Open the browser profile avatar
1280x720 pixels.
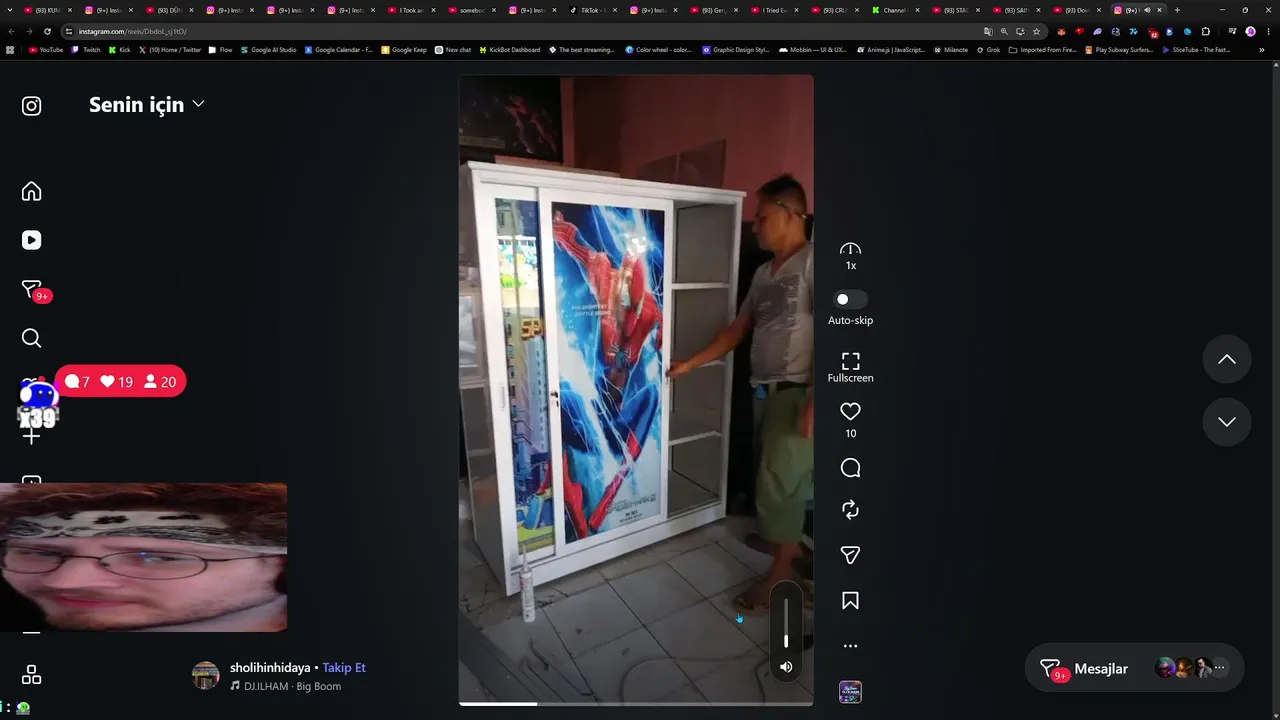tap(1250, 31)
